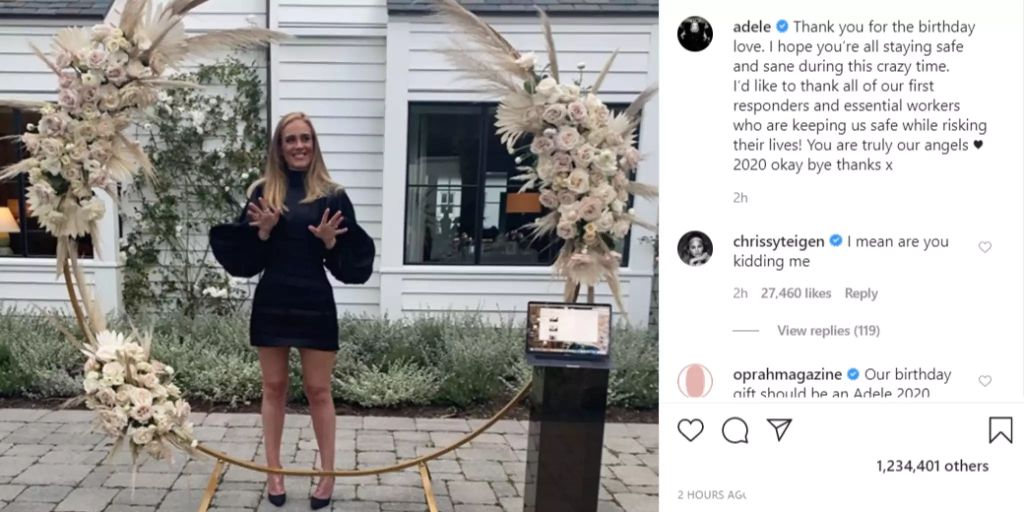Click the verified badge next to chrissyteigen
This screenshot has height=512, width=1024.
coord(835,241)
